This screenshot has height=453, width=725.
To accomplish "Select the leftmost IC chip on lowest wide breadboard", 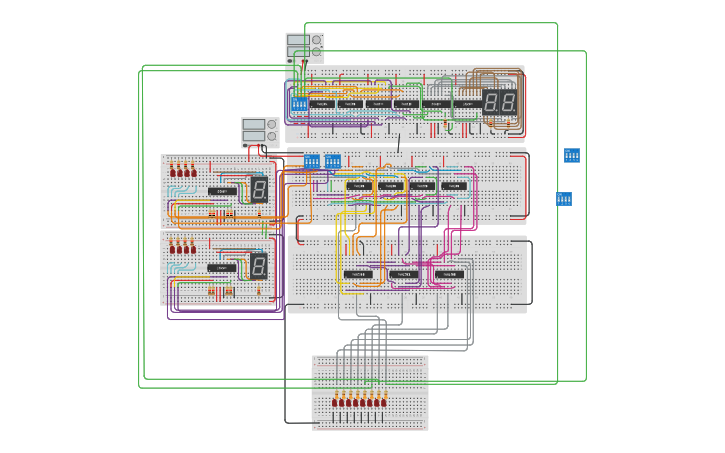I will pos(357,274).
